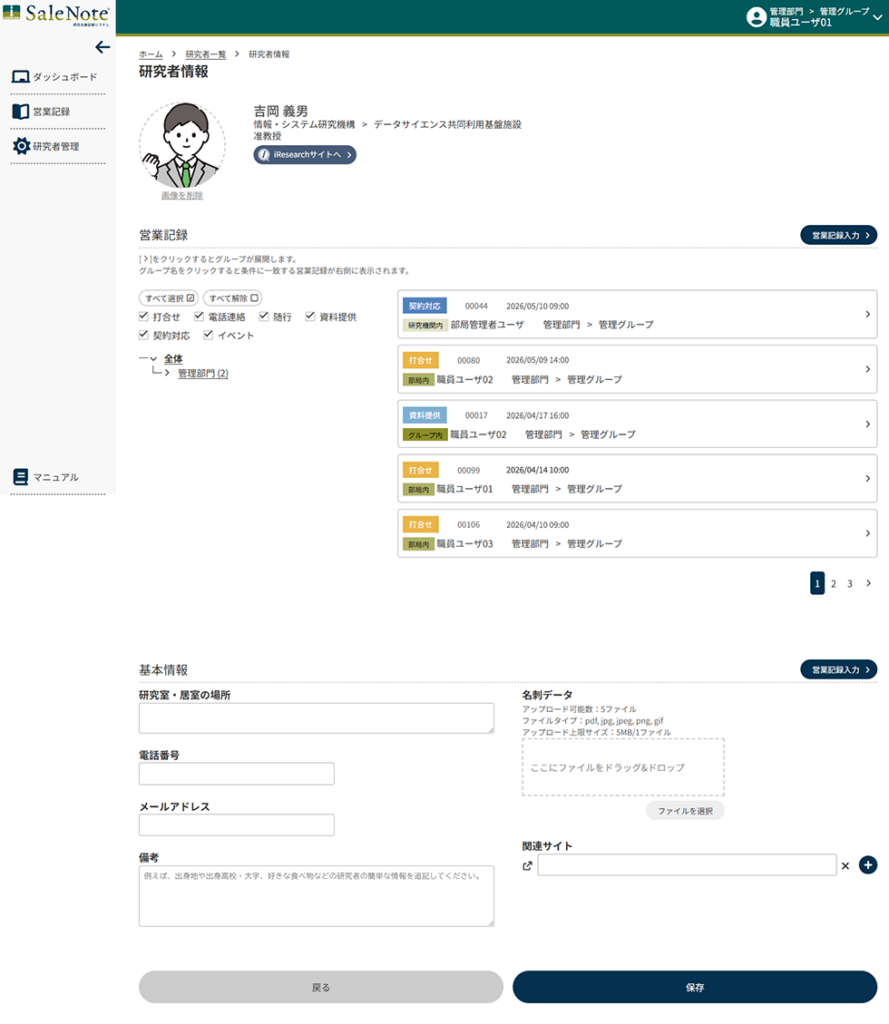The image size is (889, 1024).
Task: Click the user account avatar icon
Action: (756, 17)
